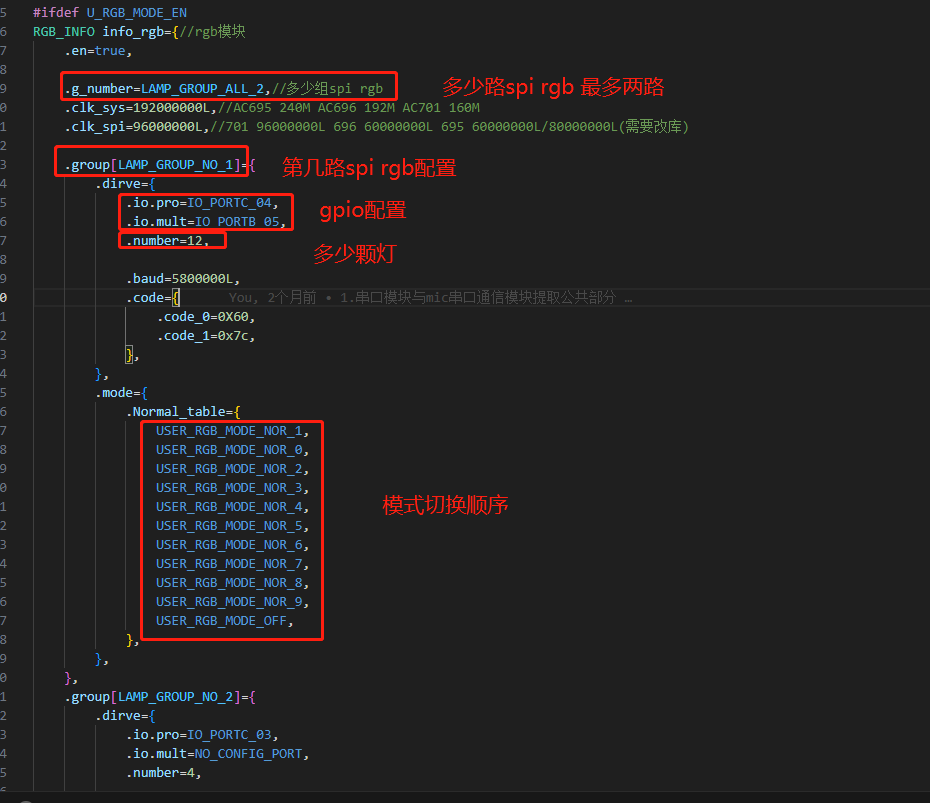Click USER_RGB_MODE_NOR_9 entry
Image resolution: width=930 pixels, height=803 pixels.
click(x=232, y=602)
